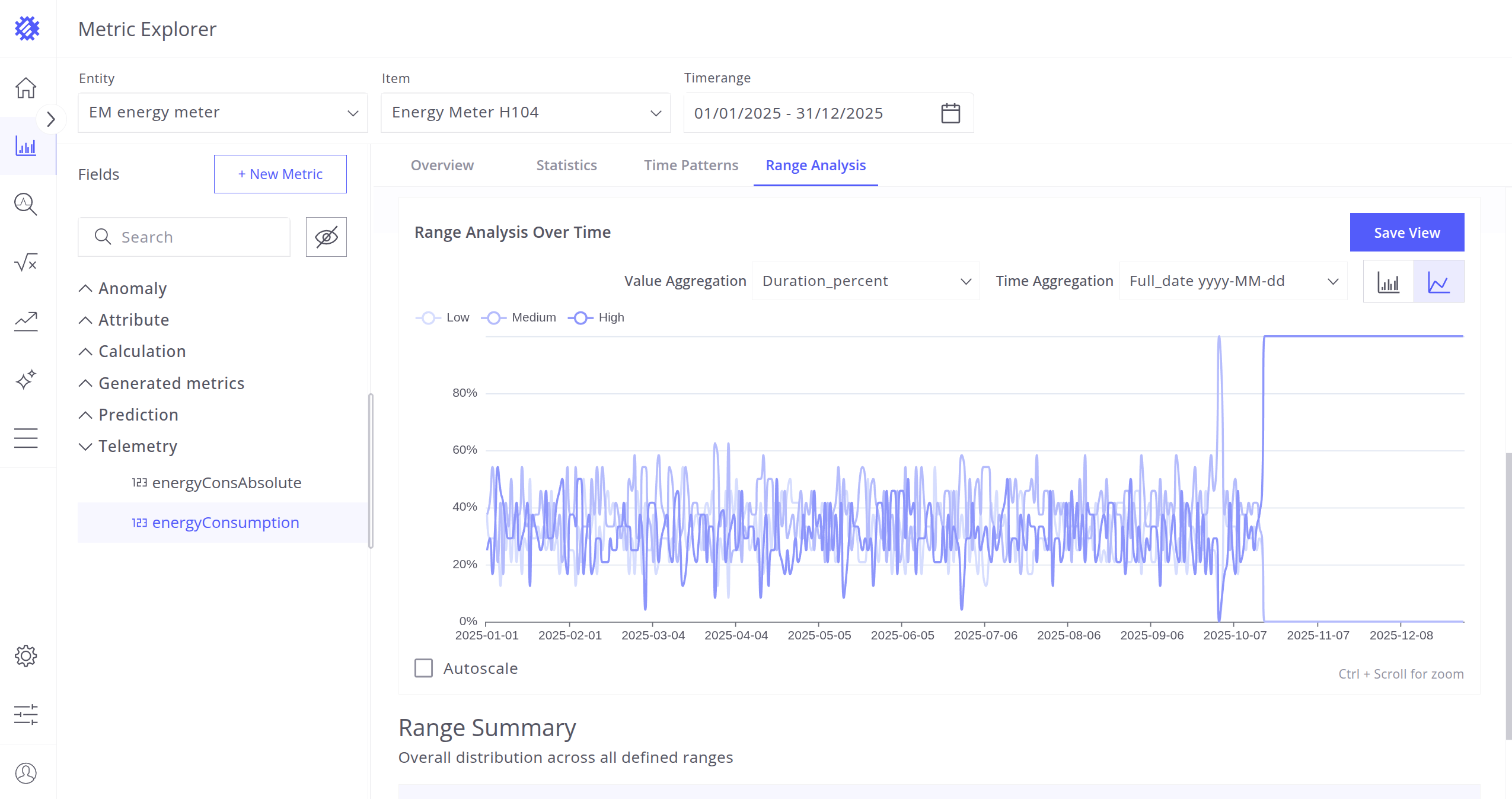Open the Entity dropdown
The image size is (1512, 799).
222,113
